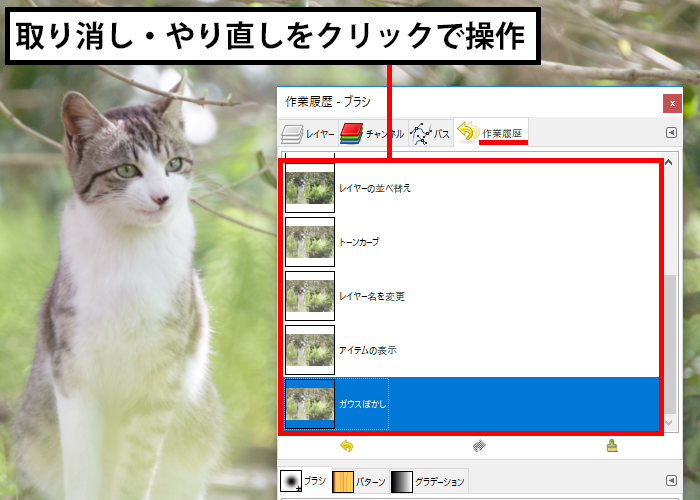Open the tab configuration menu beside 作業履歴

coord(671,133)
